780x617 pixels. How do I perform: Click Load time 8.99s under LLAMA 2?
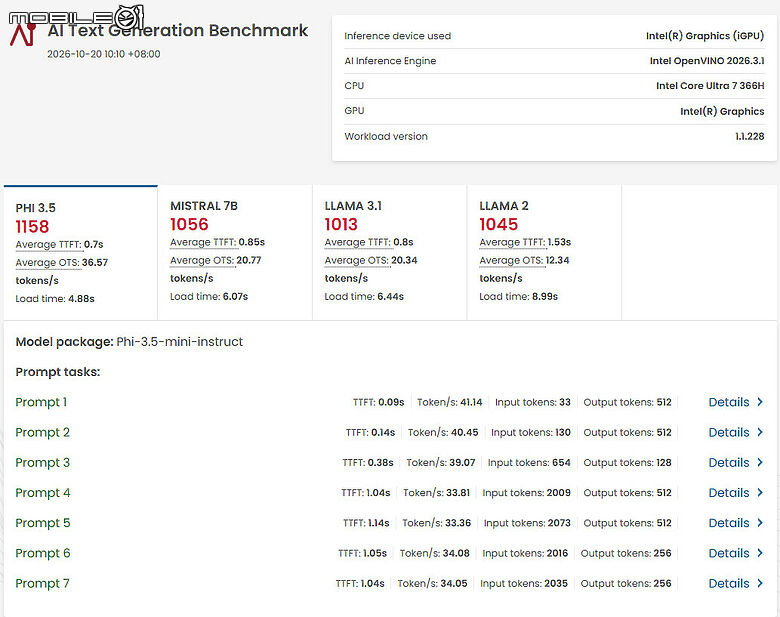click(x=518, y=297)
